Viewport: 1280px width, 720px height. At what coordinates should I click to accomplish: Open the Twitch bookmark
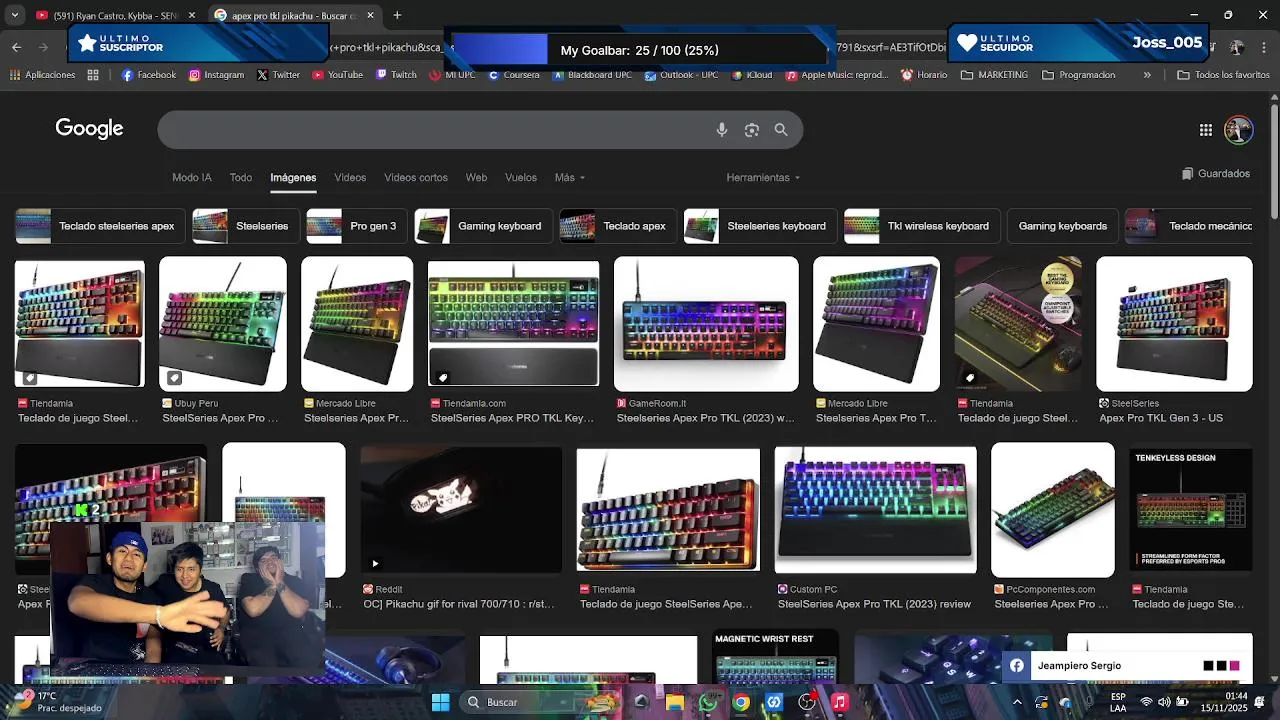[x=396, y=75]
